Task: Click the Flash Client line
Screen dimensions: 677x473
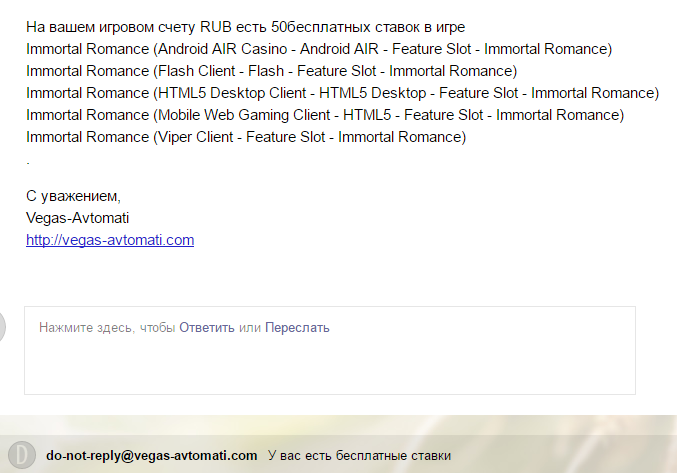Action: 272,71
